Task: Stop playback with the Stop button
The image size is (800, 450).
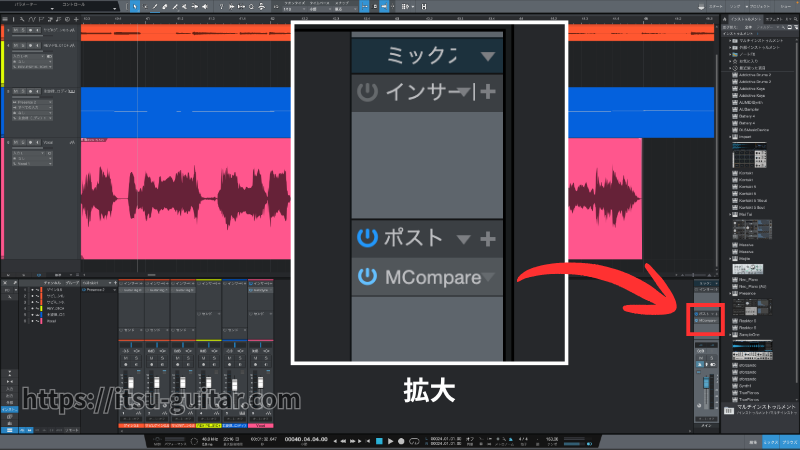Action: click(379, 441)
